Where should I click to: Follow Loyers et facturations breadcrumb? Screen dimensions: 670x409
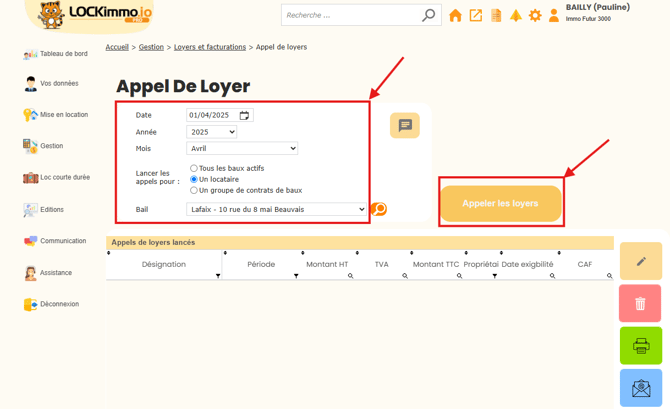click(210, 47)
